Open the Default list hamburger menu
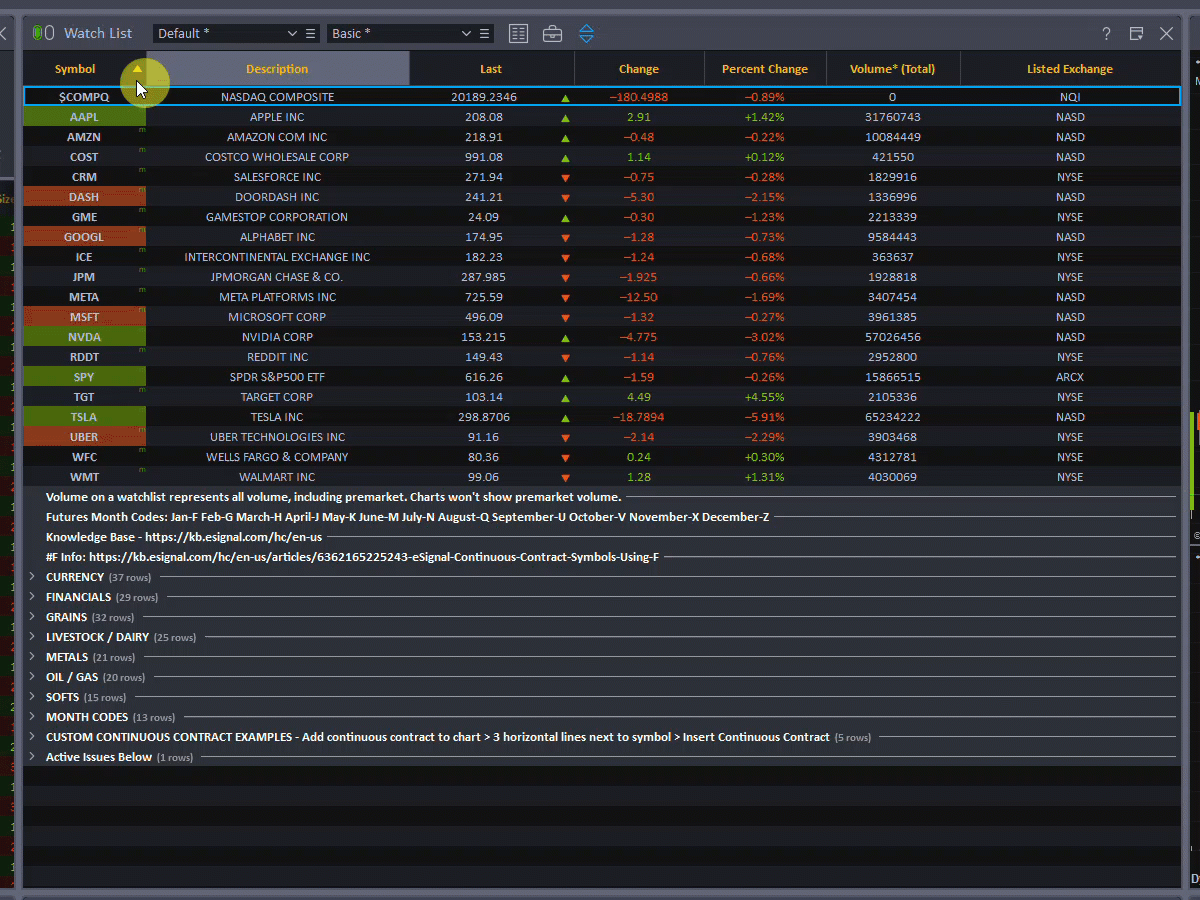The image size is (1200, 900). (x=311, y=34)
